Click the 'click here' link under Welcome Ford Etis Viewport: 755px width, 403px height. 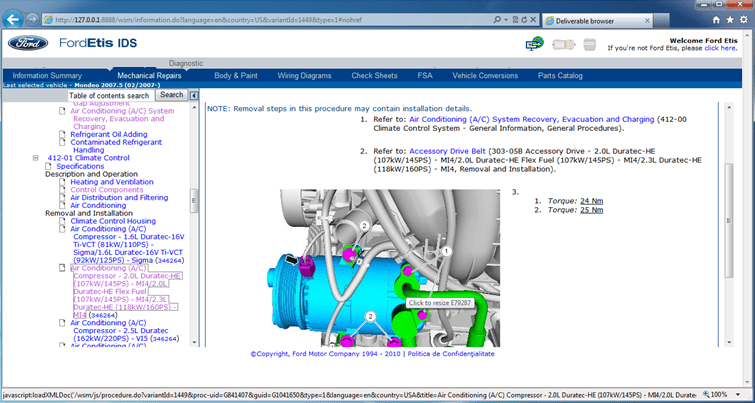click(x=720, y=48)
